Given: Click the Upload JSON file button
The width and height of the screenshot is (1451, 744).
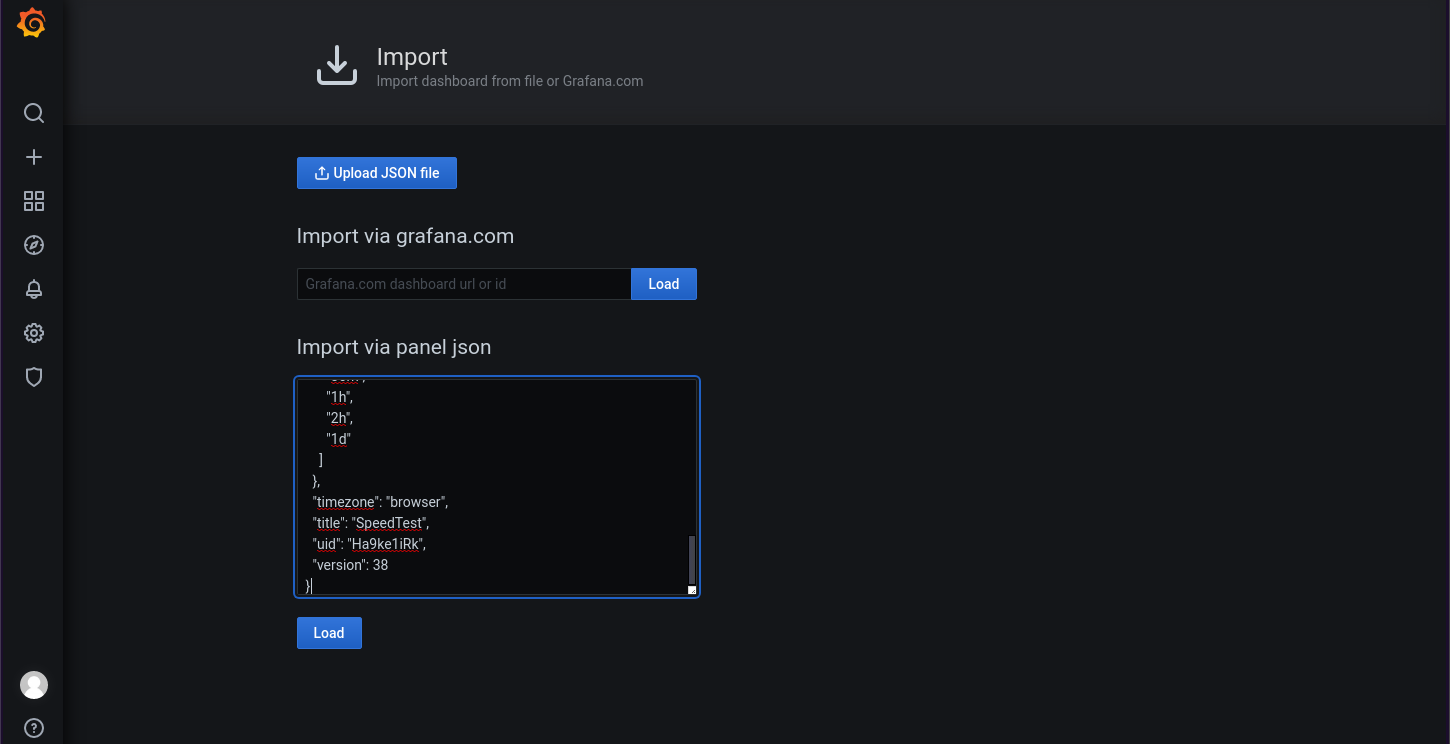Looking at the screenshot, I should coord(377,173).
